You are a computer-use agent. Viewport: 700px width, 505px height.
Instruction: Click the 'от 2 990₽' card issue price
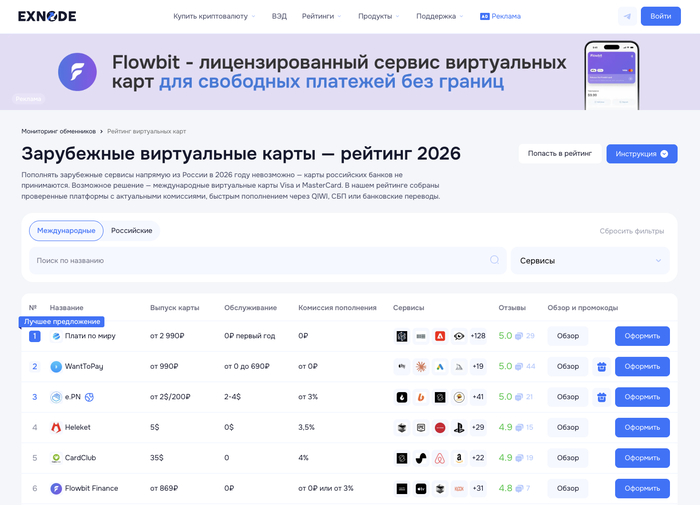click(x=167, y=336)
